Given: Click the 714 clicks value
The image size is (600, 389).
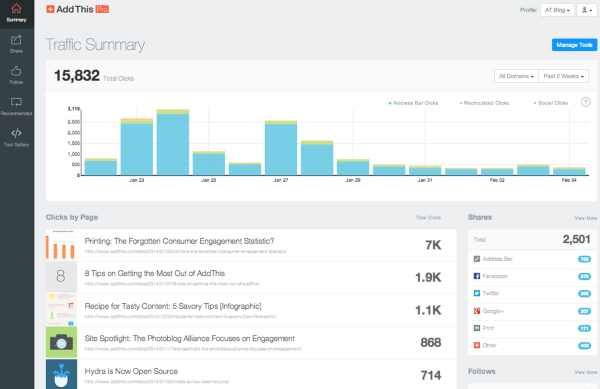Looking at the screenshot, I should coord(431,375).
